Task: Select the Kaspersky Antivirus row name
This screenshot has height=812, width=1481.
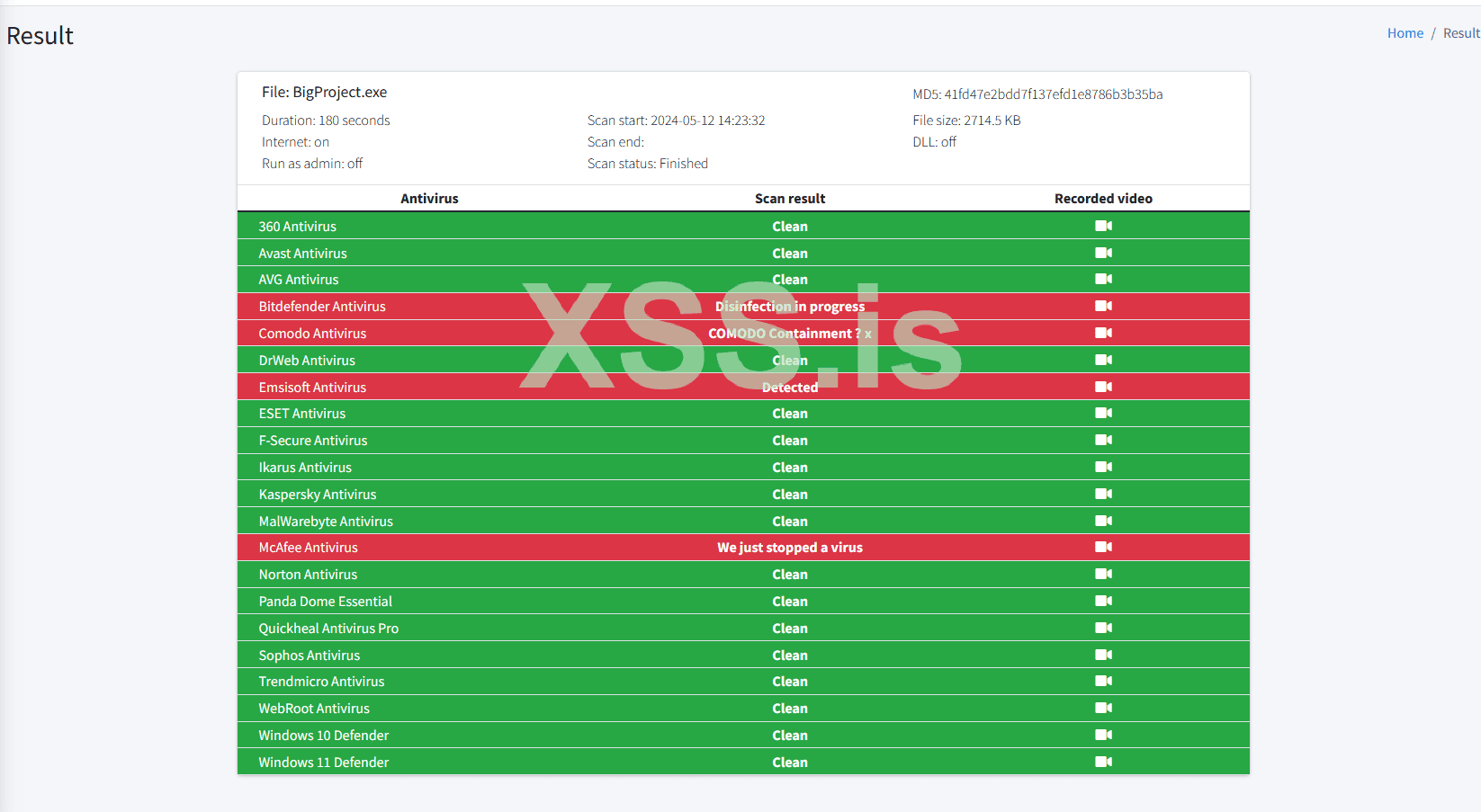Action: (318, 495)
